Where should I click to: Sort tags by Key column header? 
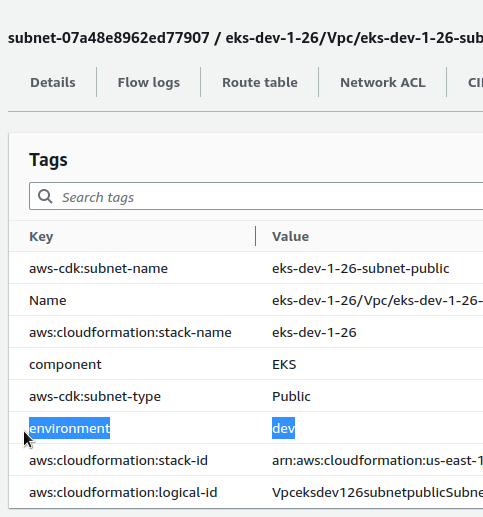pos(41,236)
